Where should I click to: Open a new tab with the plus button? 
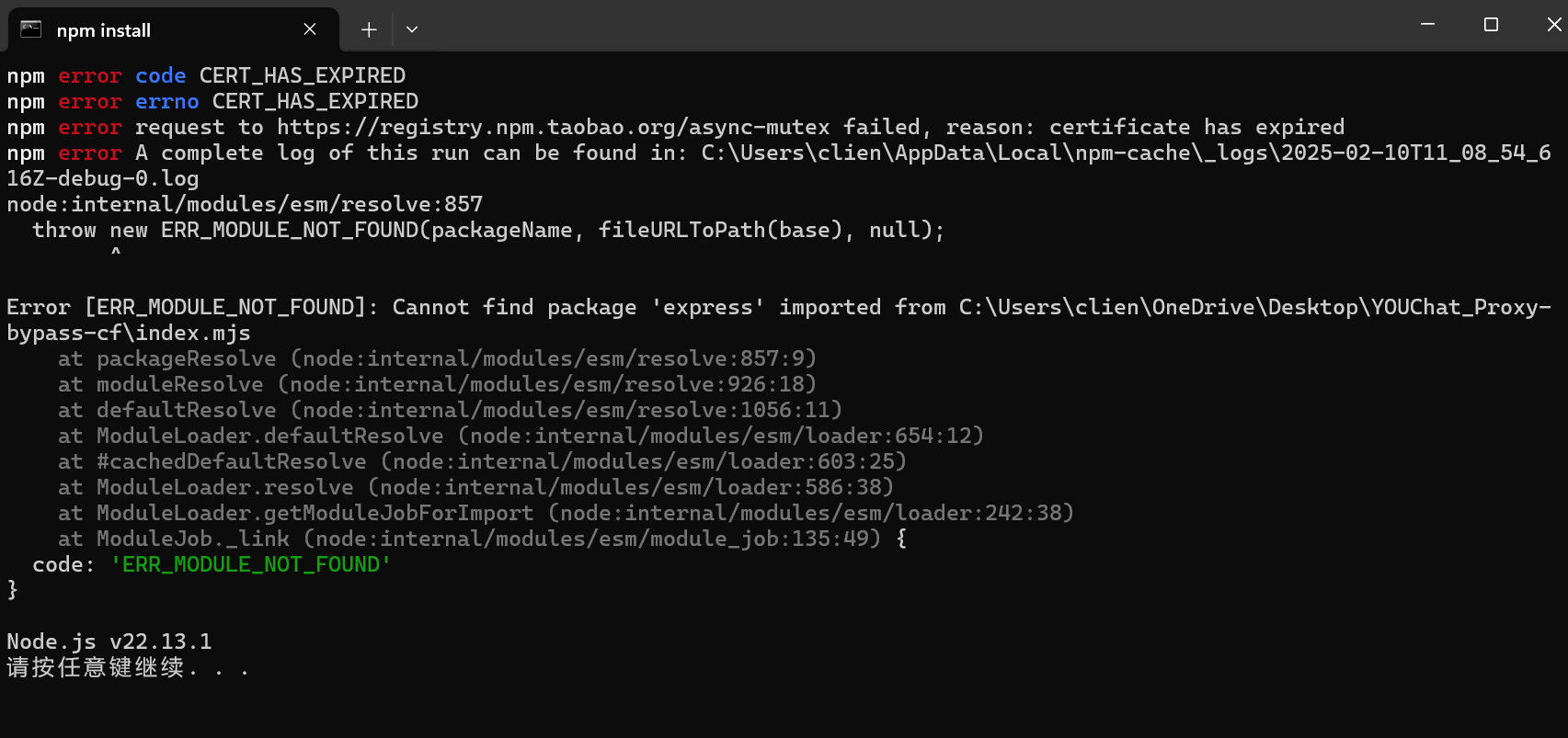[369, 29]
